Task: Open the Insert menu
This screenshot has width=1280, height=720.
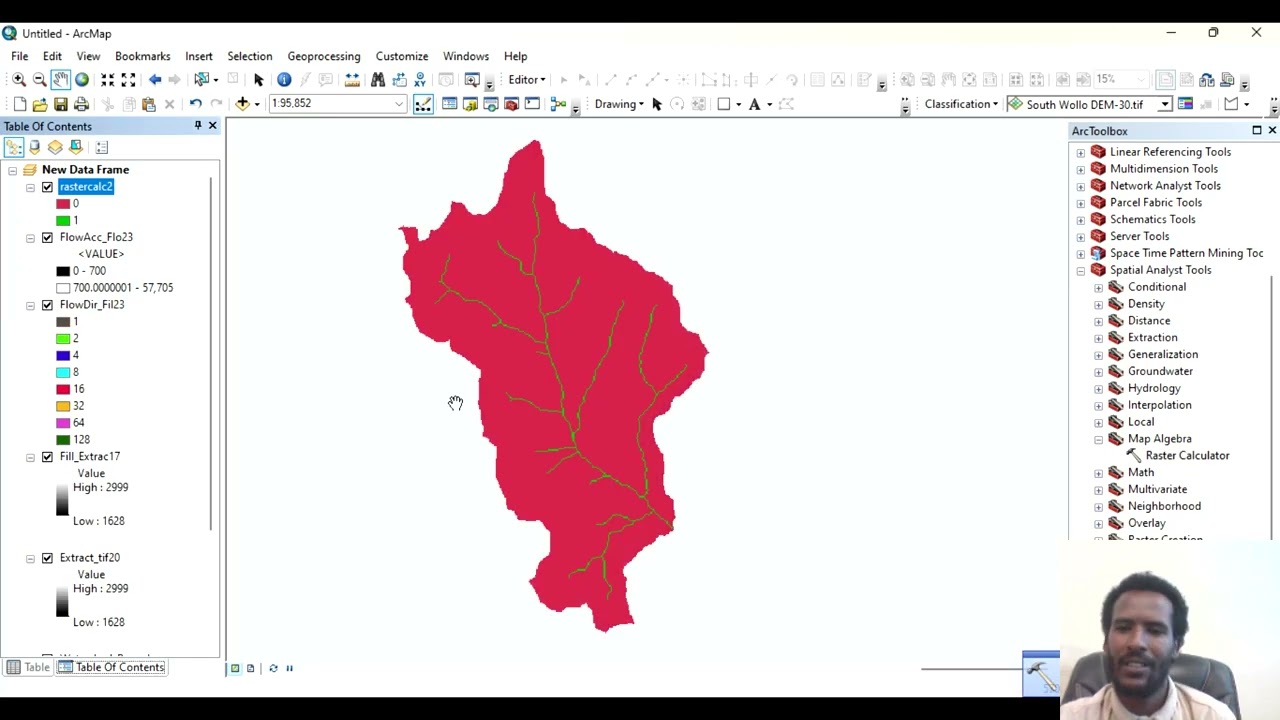Action: click(198, 56)
